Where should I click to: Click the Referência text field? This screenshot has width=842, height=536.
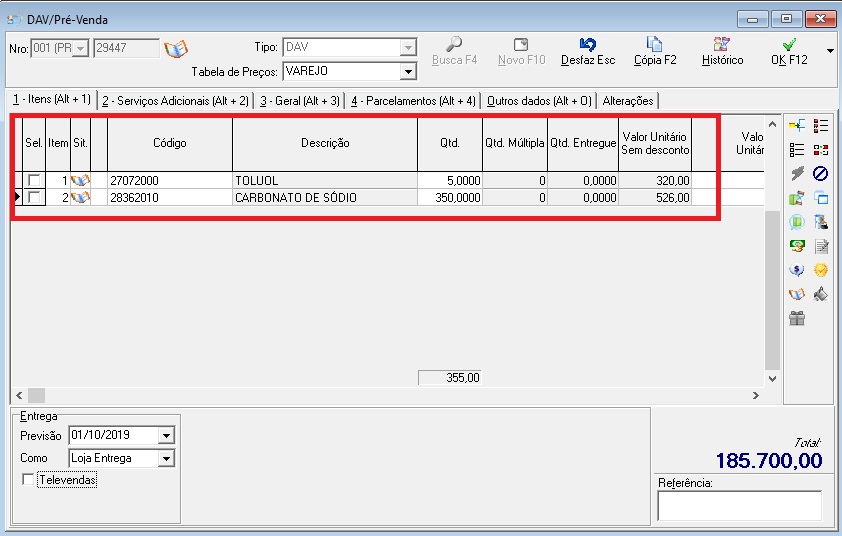point(739,505)
